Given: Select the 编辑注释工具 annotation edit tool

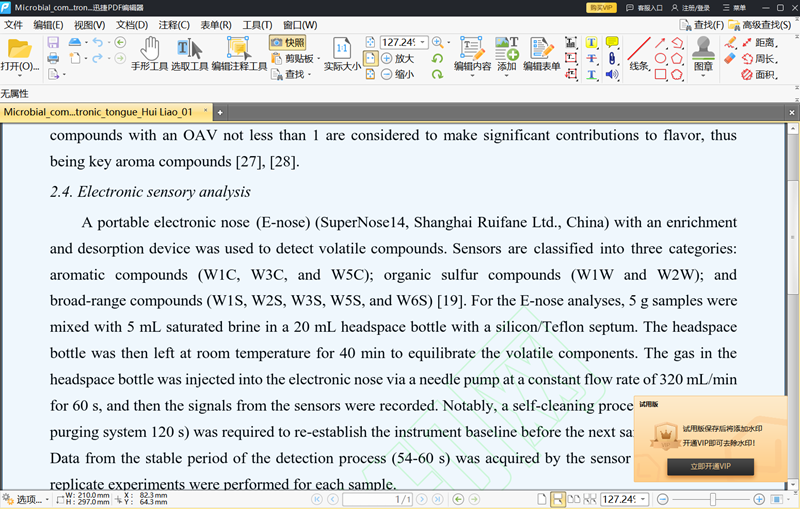Looking at the screenshot, I should [x=239, y=54].
